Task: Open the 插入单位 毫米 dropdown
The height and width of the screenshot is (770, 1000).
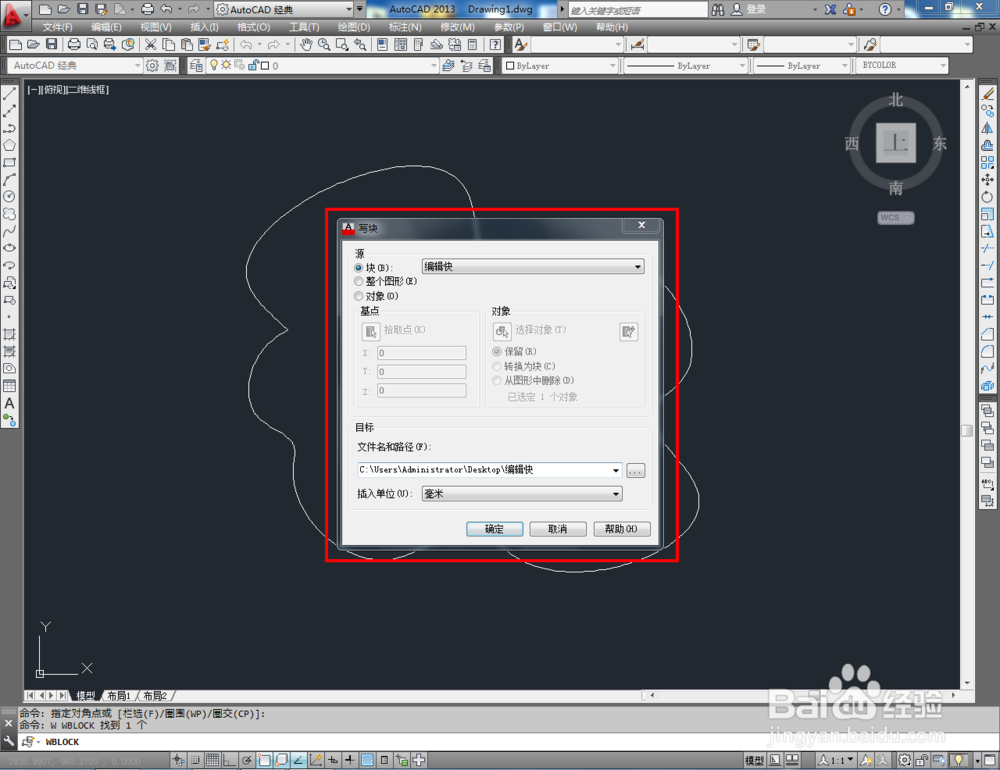Action: (x=522, y=494)
